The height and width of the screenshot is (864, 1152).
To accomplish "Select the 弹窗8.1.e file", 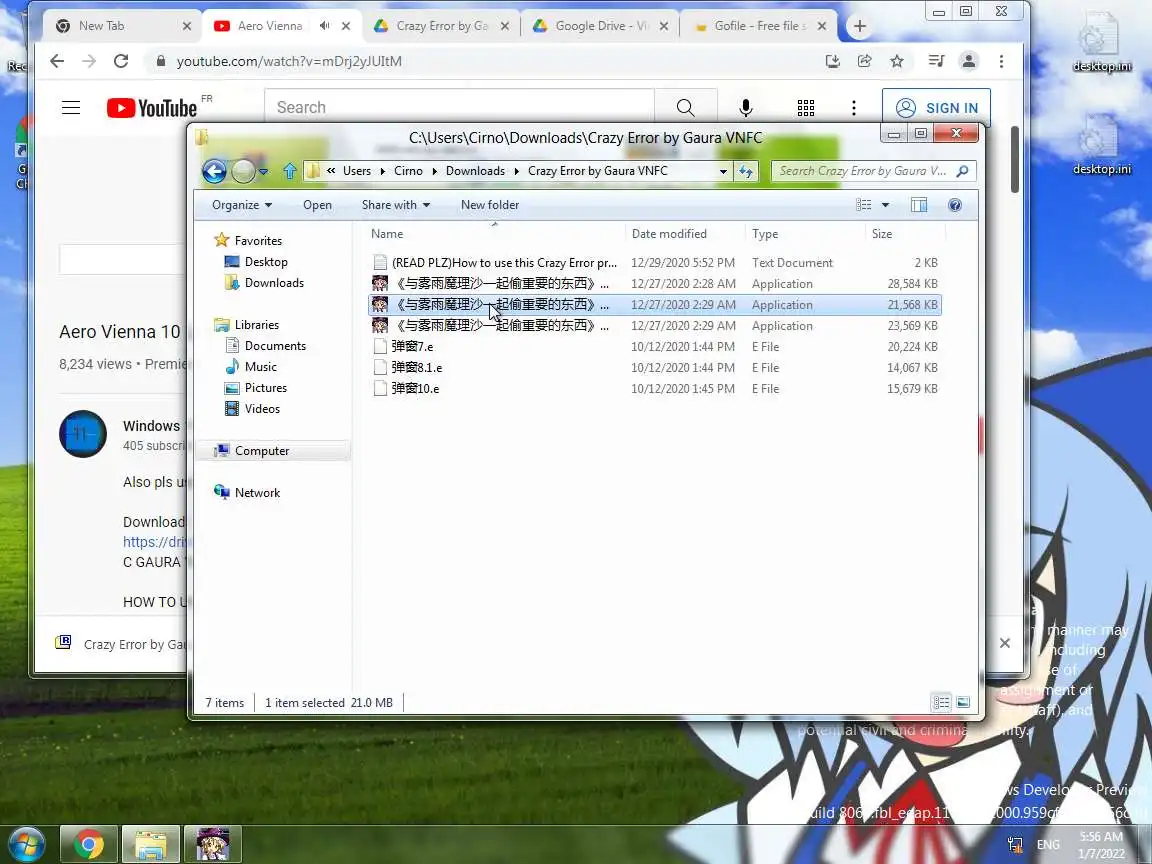I will click(655, 367).
